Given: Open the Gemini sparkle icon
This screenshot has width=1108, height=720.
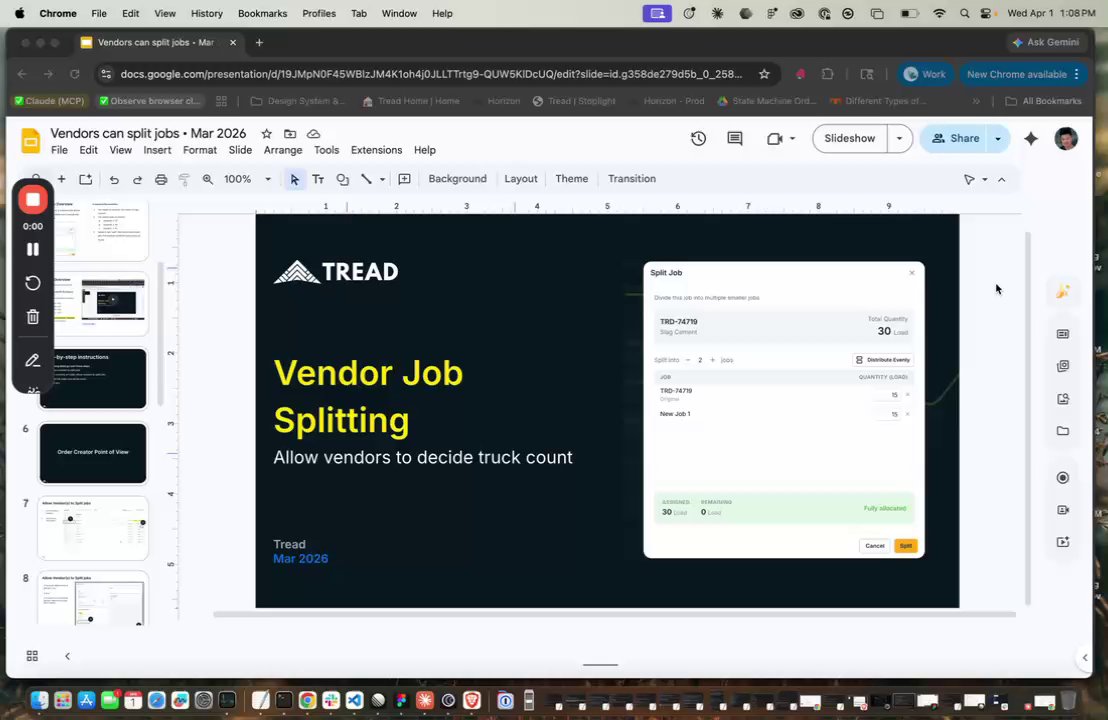Looking at the screenshot, I should coord(1031,138).
